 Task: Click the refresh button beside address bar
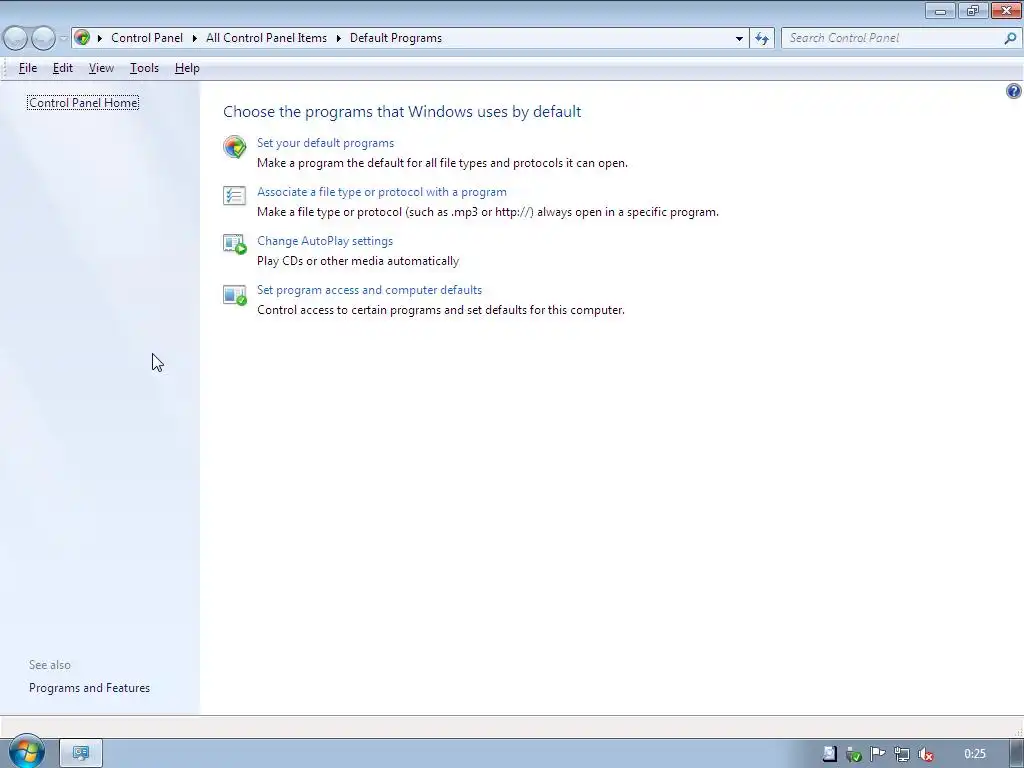click(x=761, y=39)
